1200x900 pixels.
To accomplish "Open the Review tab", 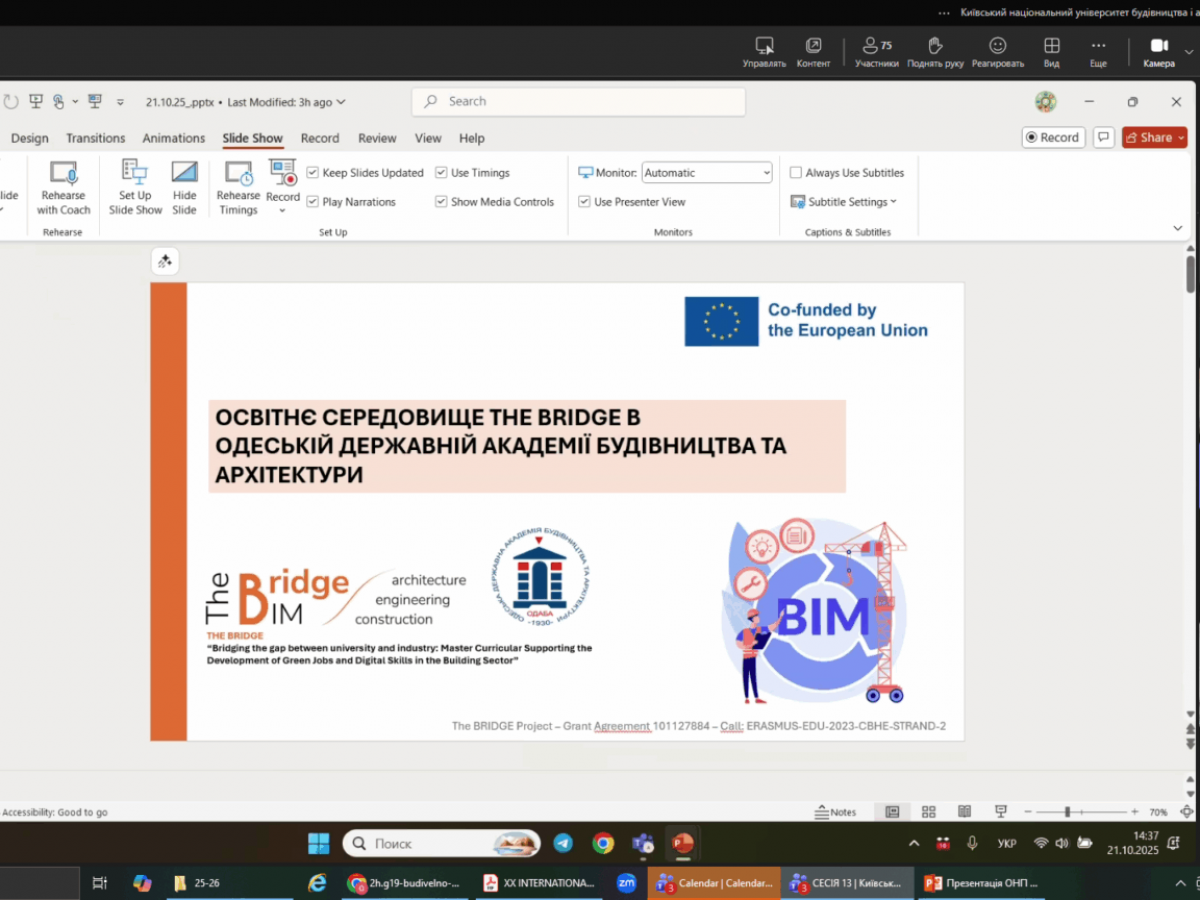I will 377,138.
